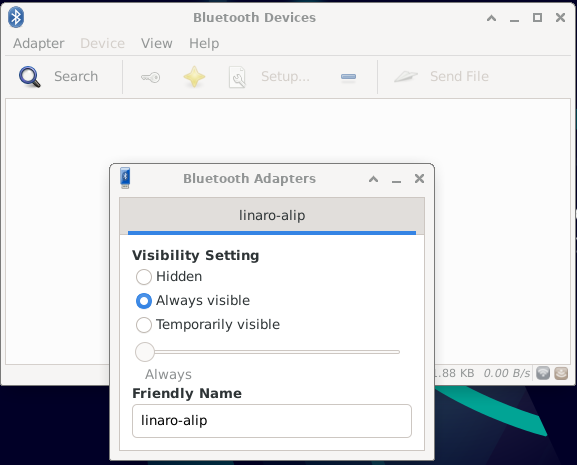The width and height of the screenshot is (577, 465).
Task: Click the Friendly Name text field
Action: tap(272, 421)
